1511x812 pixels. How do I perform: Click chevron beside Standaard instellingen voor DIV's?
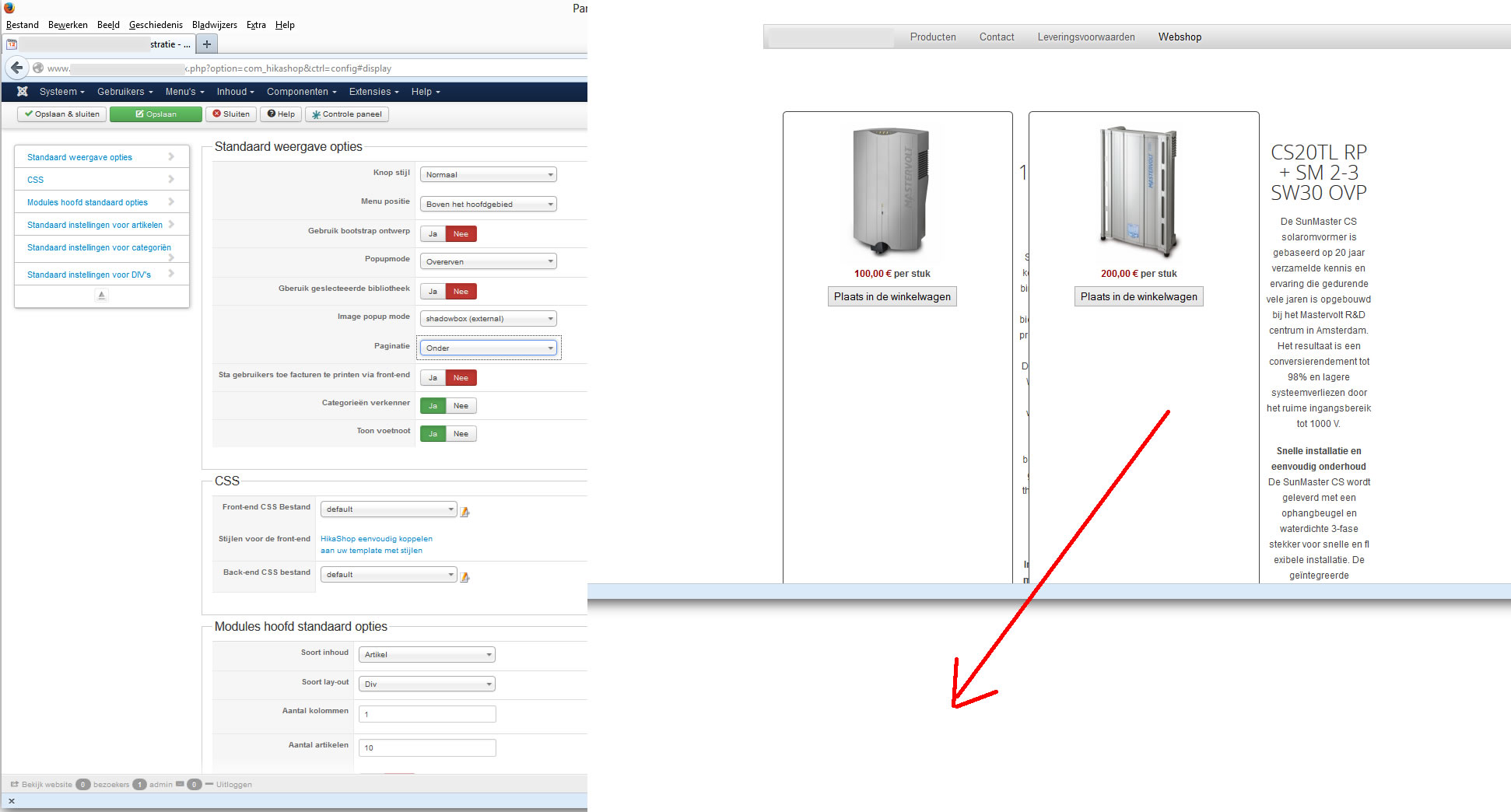point(171,274)
